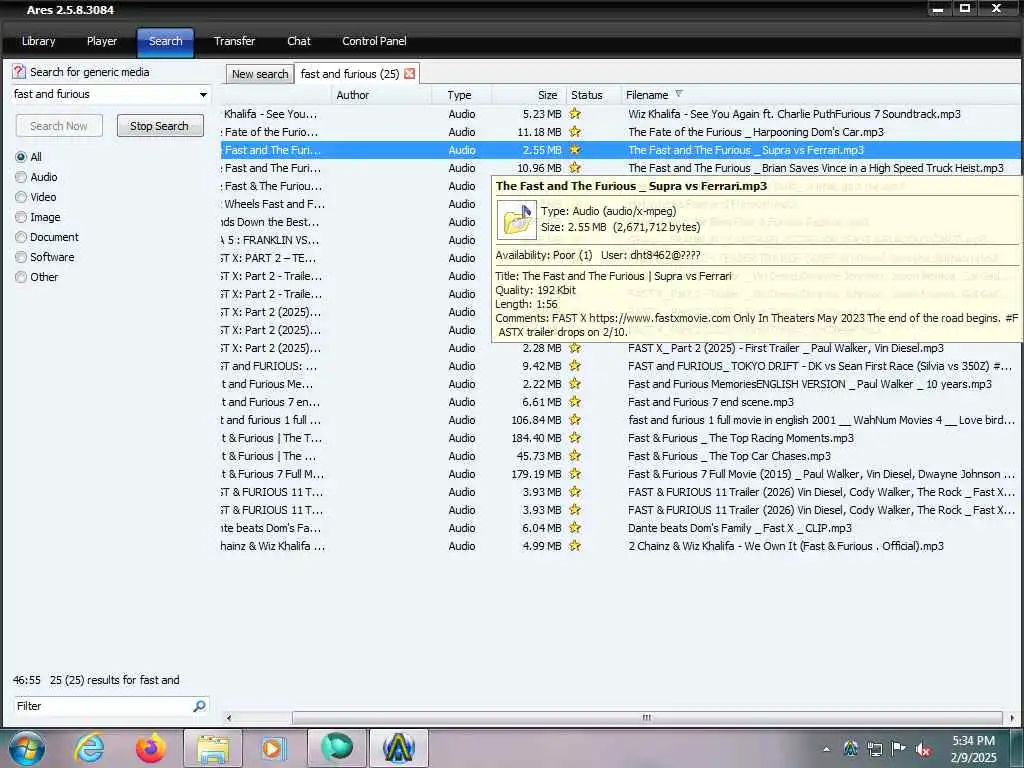Click the star icon for Top Racing Moments row

click(x=575, y=438)
